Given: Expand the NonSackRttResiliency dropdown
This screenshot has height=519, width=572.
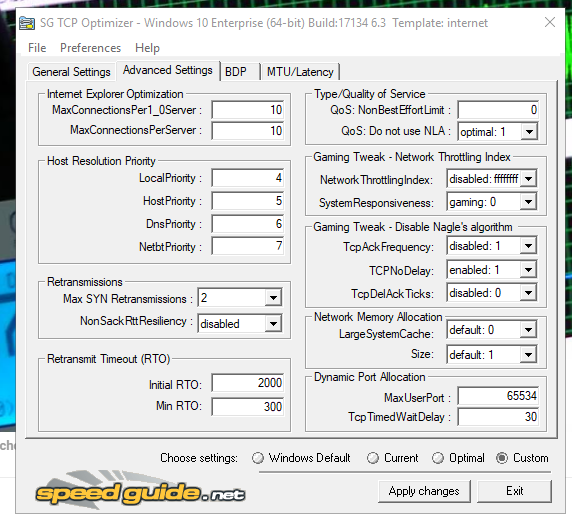Looking at the screenshot, I should [273, 324].
